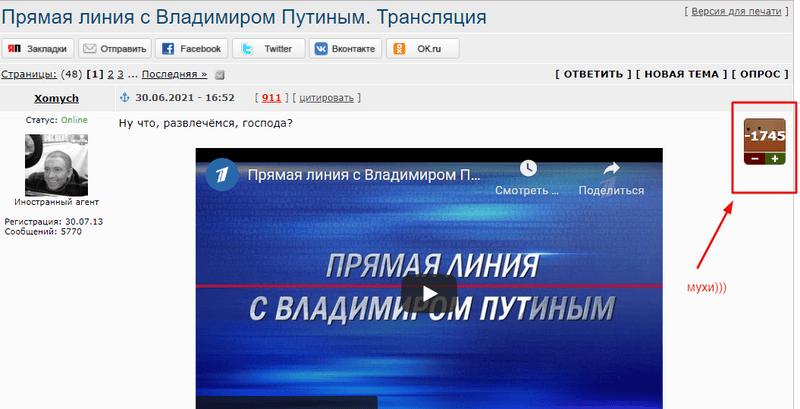This screenshot has width=800, height=409.
Task: Click the VK logo icon
Action: 321,49
